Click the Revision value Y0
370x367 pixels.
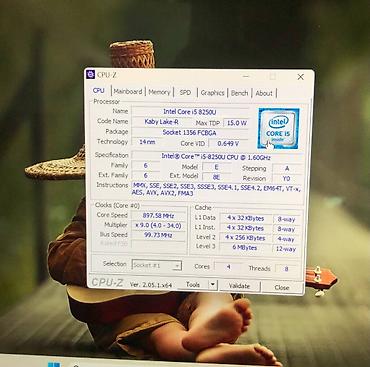287,178
